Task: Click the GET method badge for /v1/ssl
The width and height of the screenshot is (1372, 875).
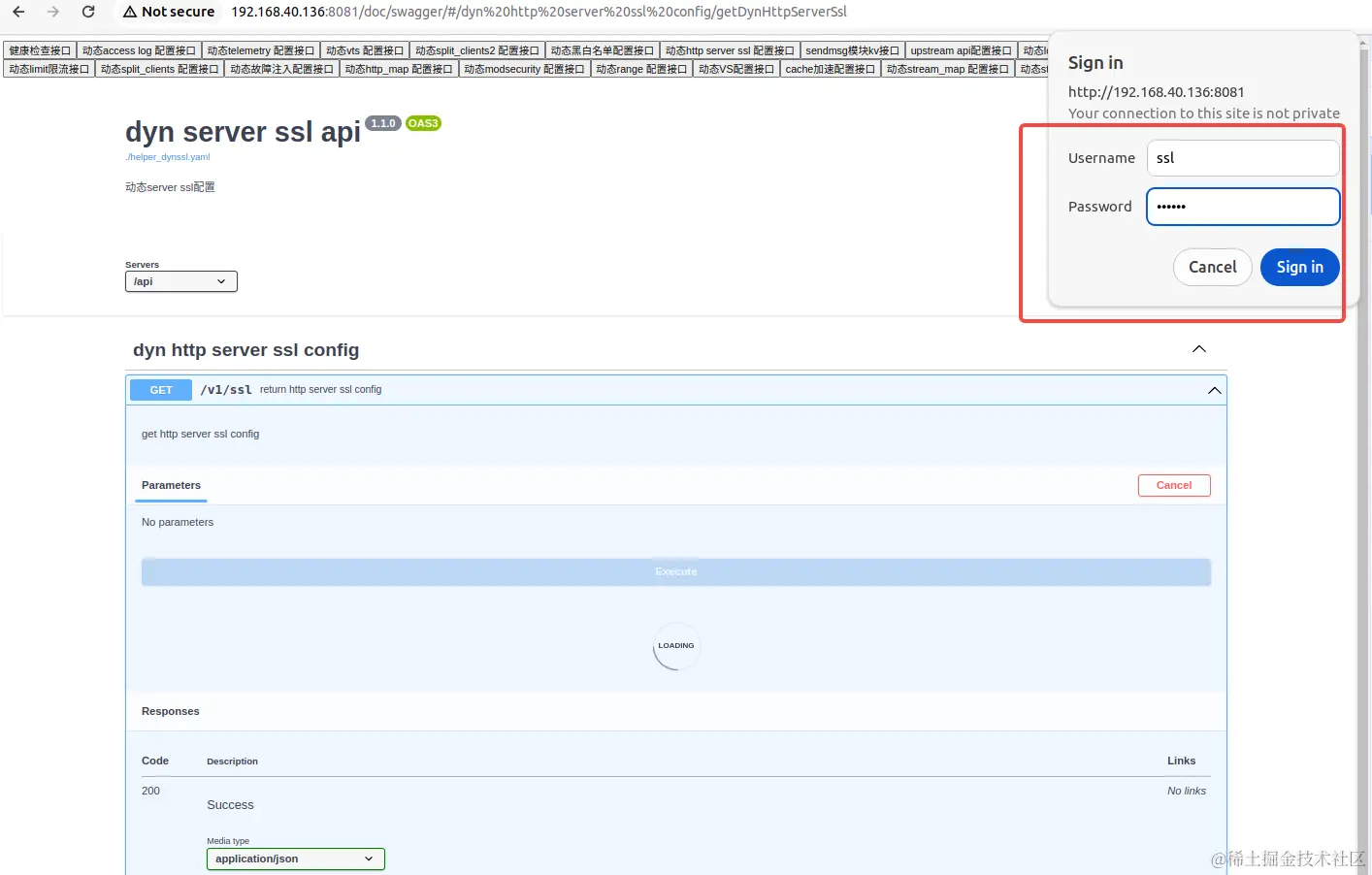Action: (x=161, y=390)
